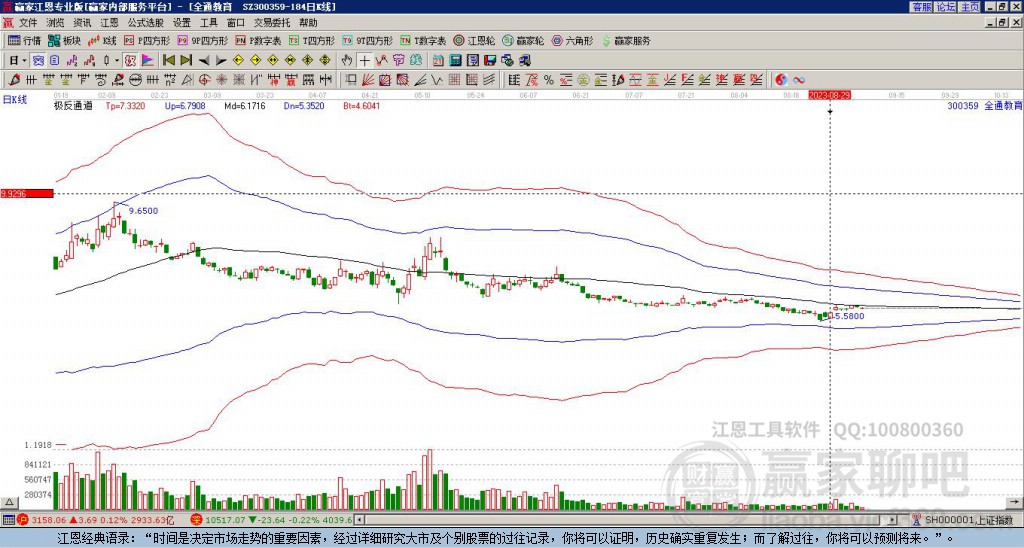Open the calculator icon in toolbar
Screen dimensions: 1024x548
456,61
